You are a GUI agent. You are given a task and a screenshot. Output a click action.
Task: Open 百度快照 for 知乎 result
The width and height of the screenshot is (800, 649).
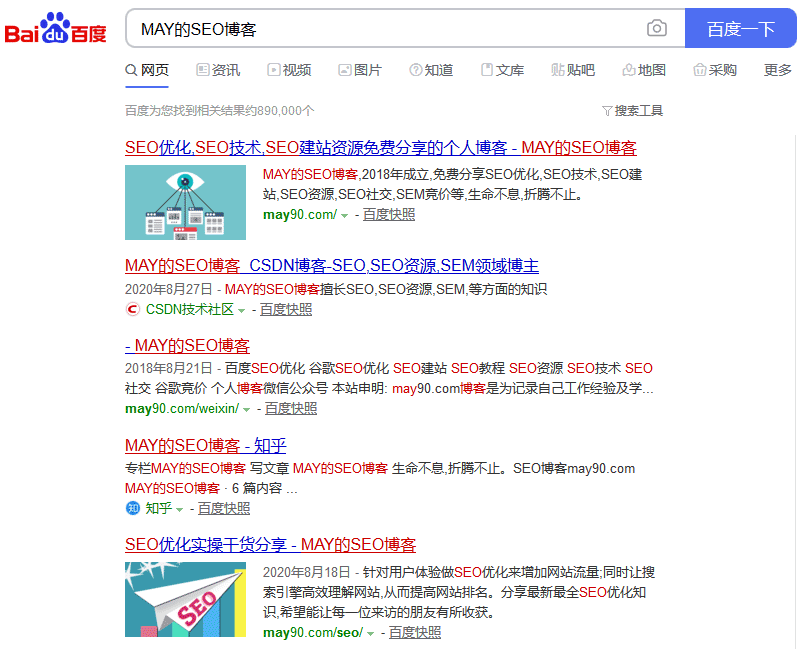224,509
